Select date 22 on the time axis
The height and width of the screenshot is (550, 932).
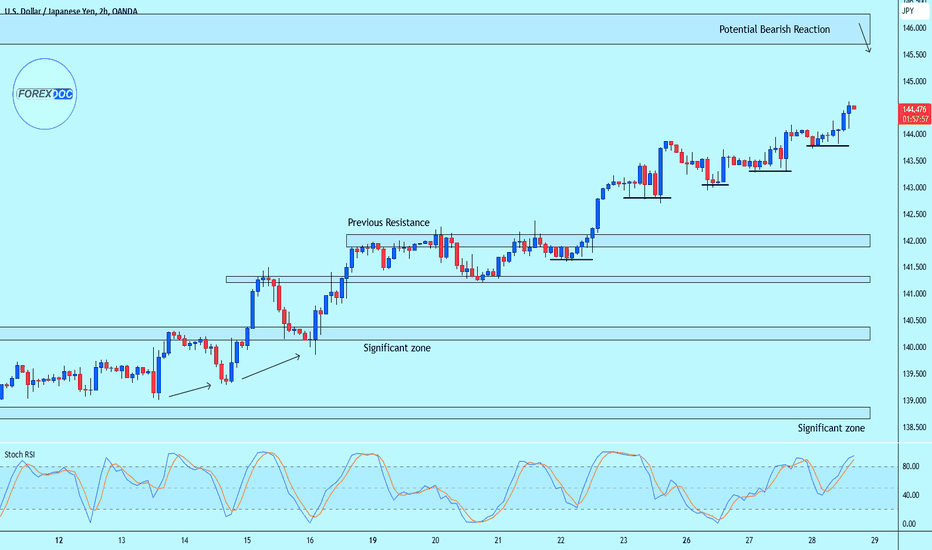(561, 540)
